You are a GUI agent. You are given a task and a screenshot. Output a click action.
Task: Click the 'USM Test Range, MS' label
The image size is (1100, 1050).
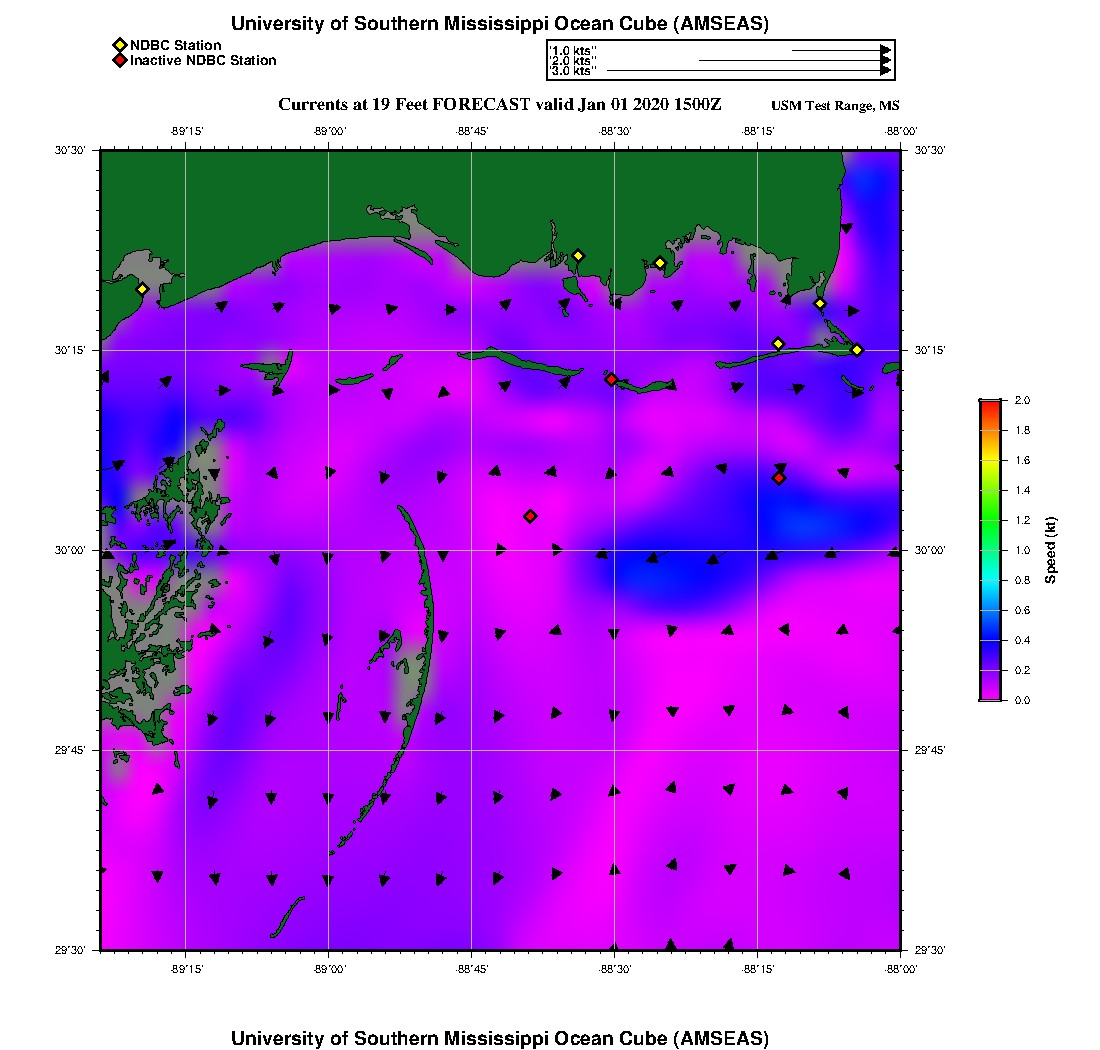(835, 106)
